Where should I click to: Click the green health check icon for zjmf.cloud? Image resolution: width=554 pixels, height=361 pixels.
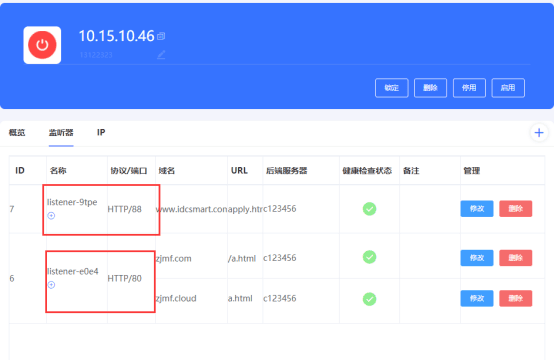(369, 299)
